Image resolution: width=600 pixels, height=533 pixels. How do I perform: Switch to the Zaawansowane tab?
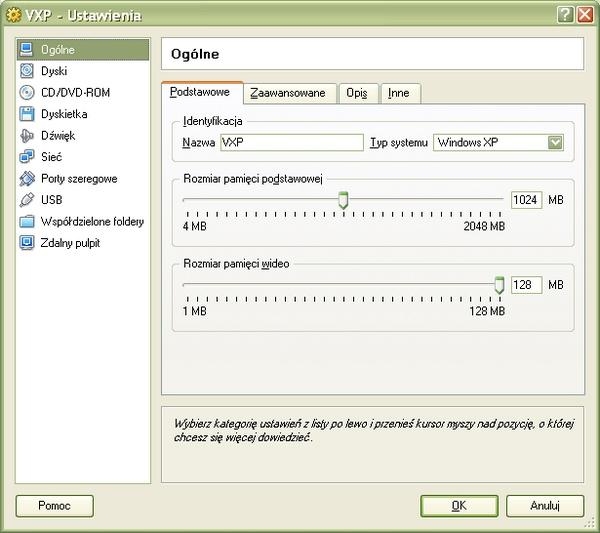click(x=290, y=93)
